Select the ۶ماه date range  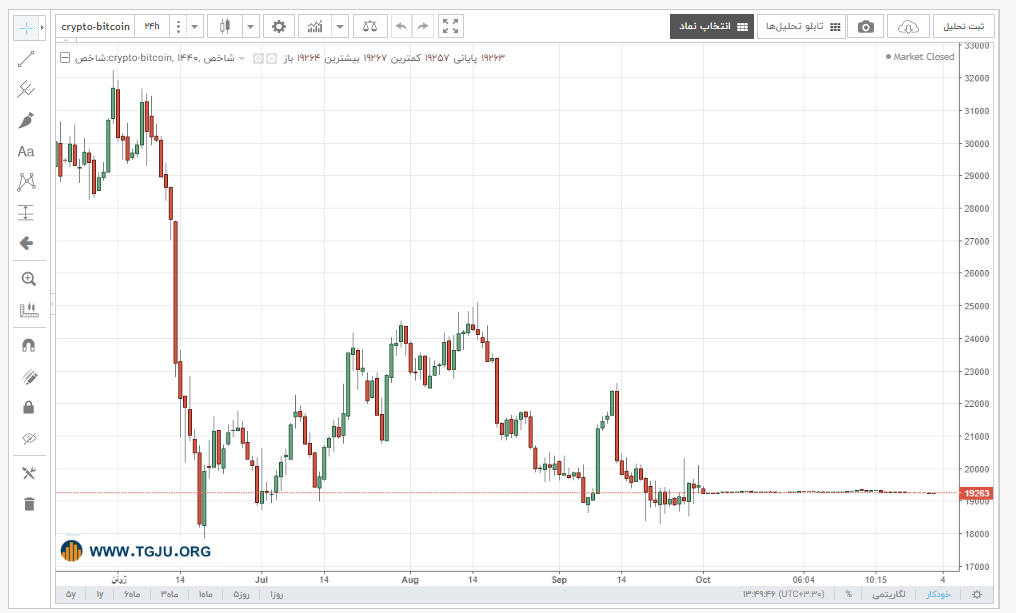132,594
